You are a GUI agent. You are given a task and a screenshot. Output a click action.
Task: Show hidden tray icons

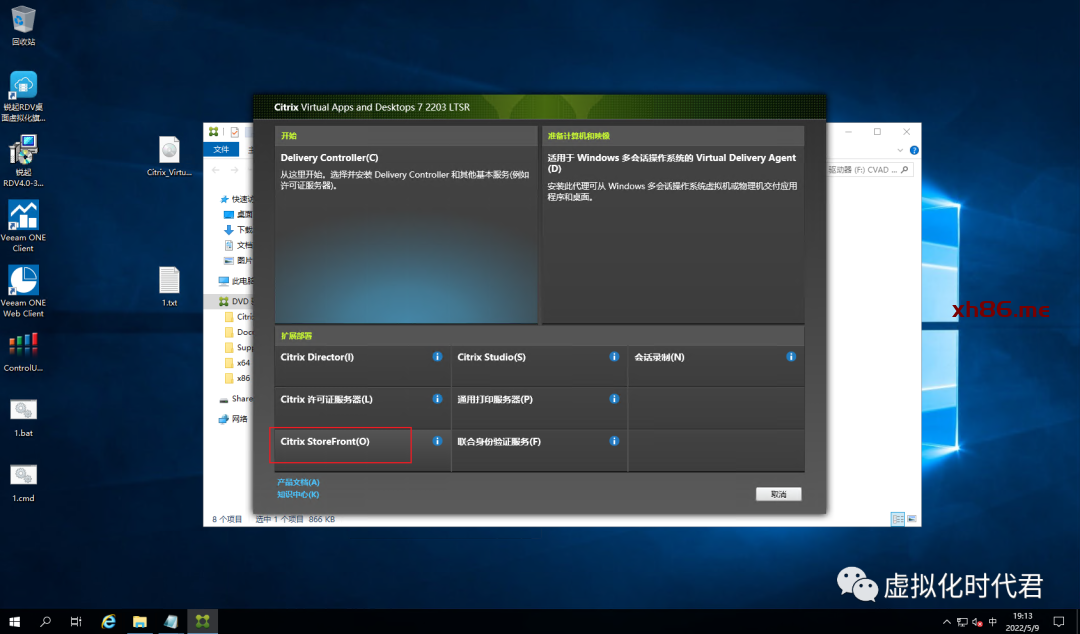tap(947, 622)
